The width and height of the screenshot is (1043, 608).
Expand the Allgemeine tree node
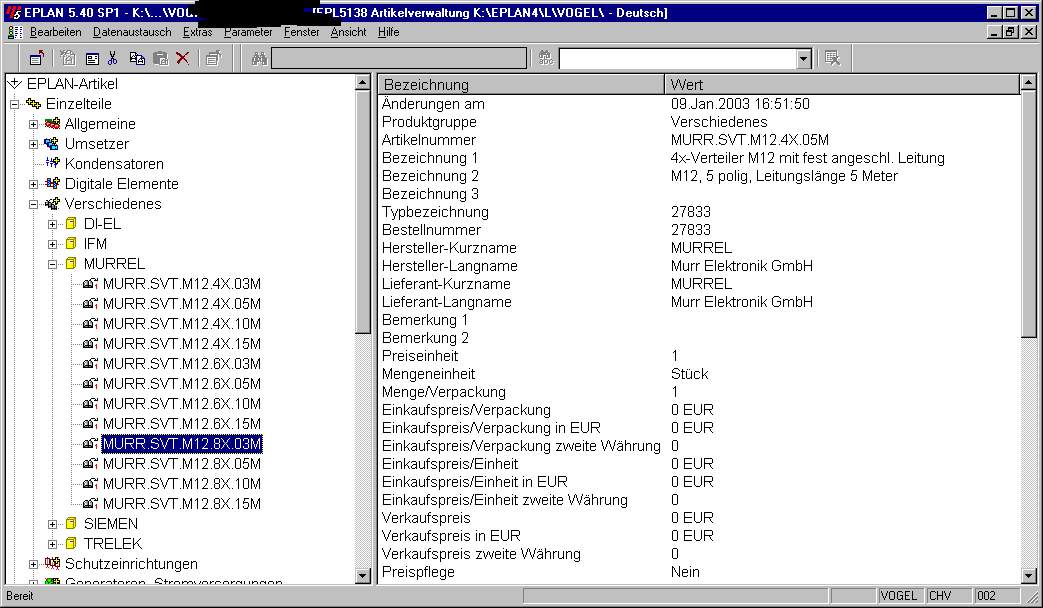pos(33,124)
